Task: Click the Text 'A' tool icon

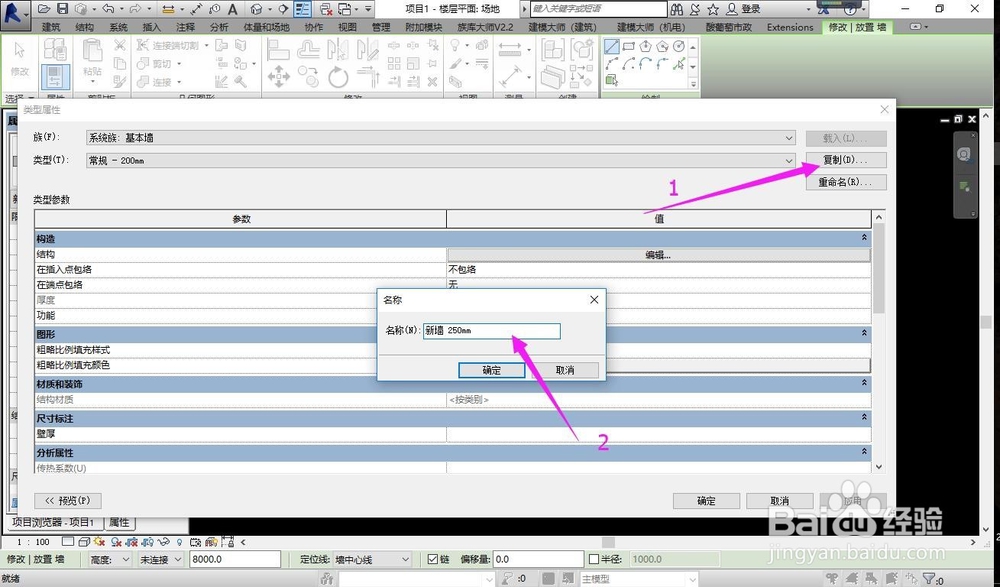Action: click(x=232, y=9)
